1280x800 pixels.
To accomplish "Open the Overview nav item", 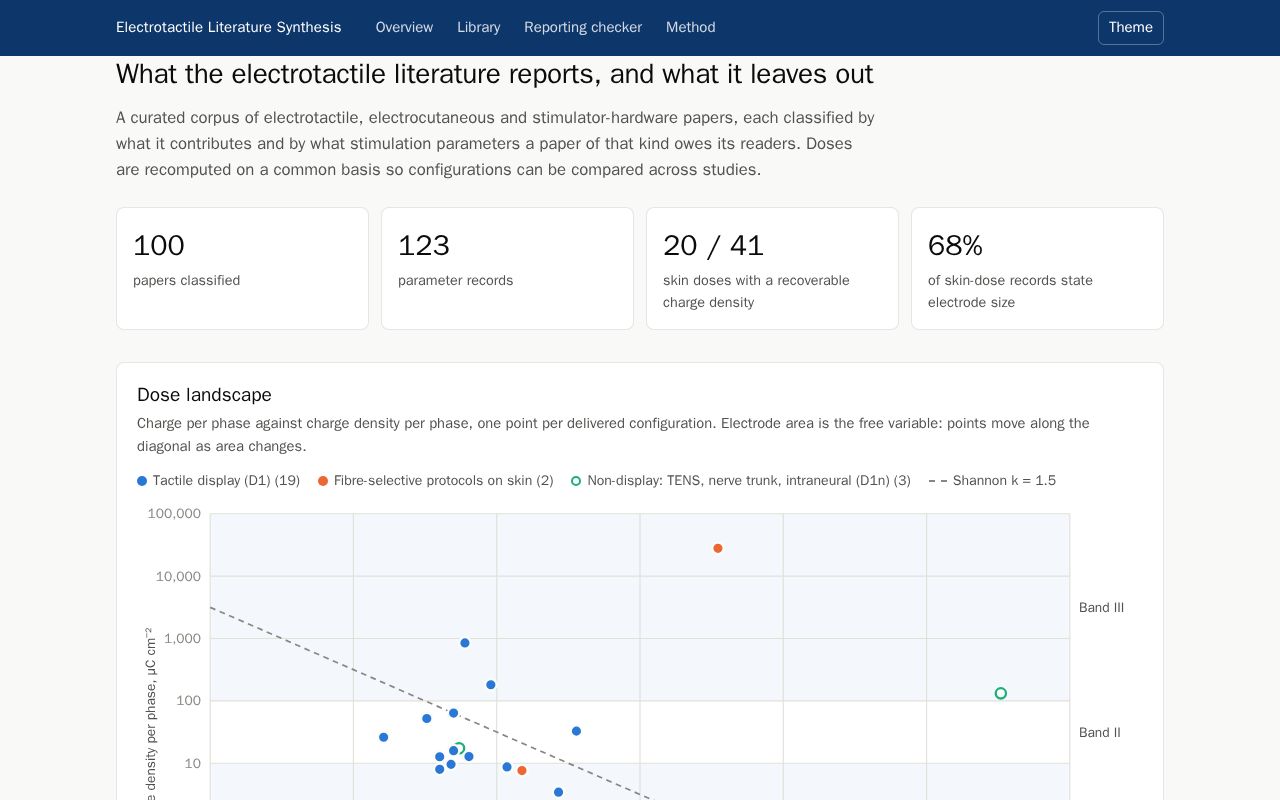I will [404, 28].
